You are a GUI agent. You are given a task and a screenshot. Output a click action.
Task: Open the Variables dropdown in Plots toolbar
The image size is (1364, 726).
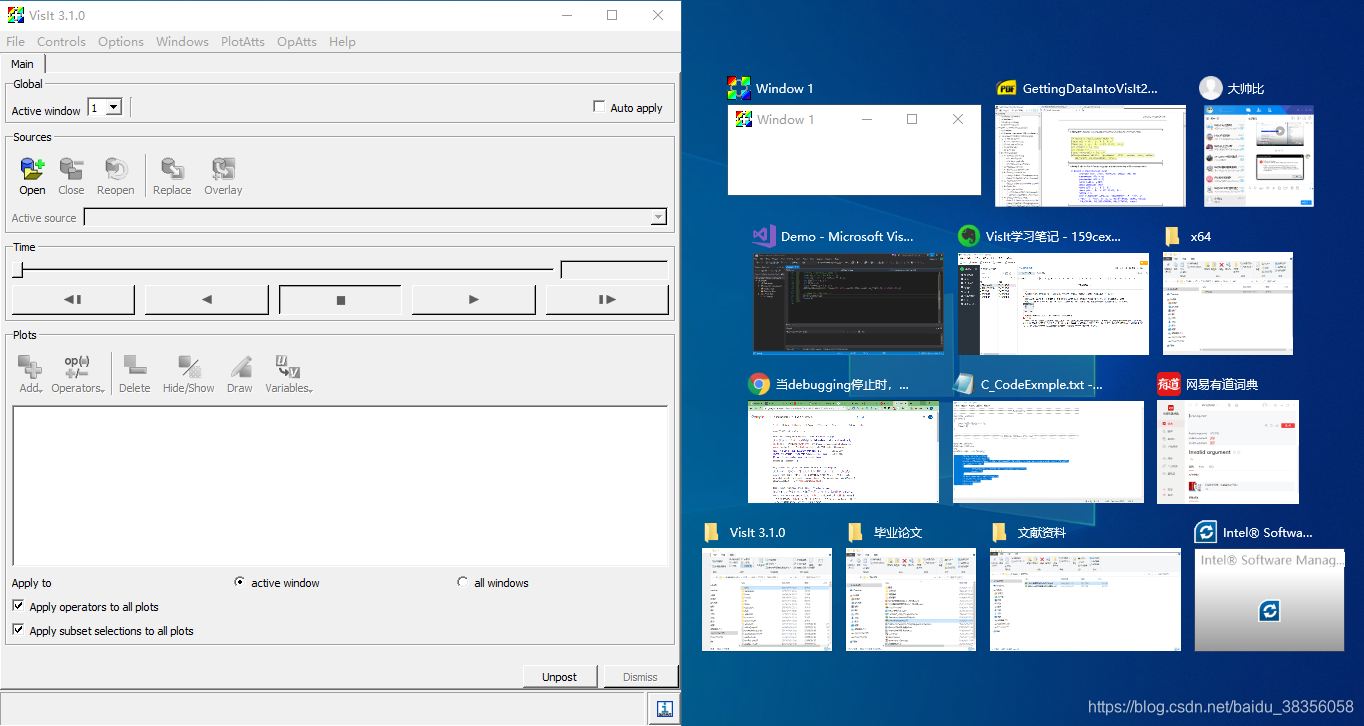click(x=288, y=372)
